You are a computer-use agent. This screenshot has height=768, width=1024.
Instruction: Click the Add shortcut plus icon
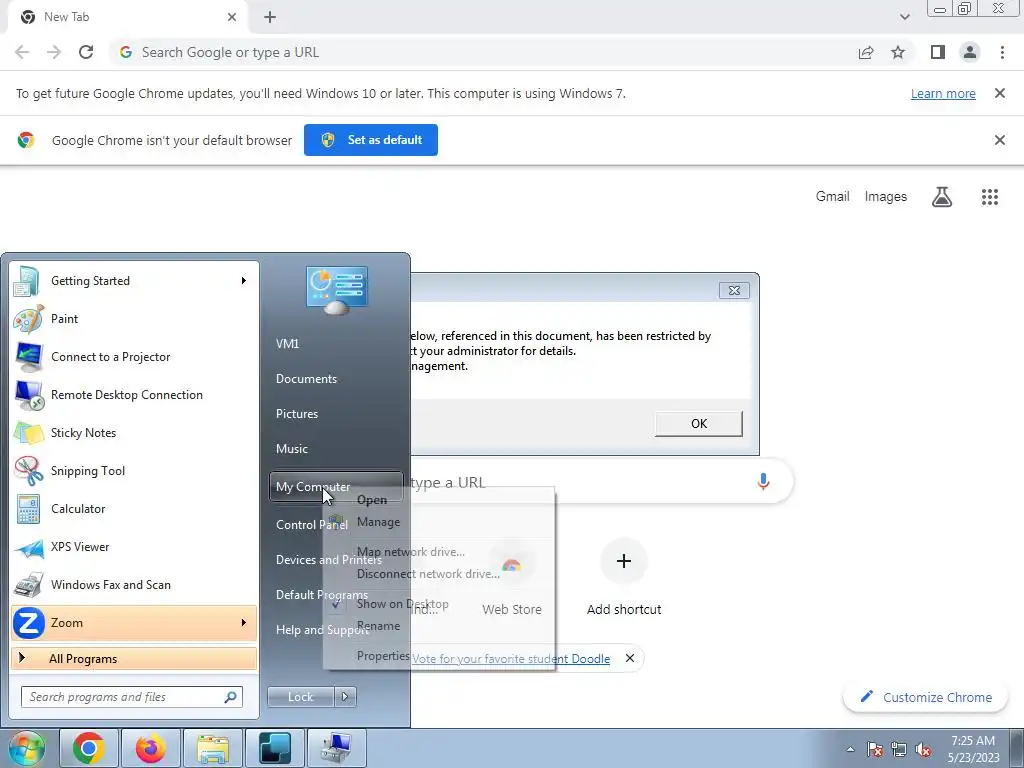pos(624,561)
